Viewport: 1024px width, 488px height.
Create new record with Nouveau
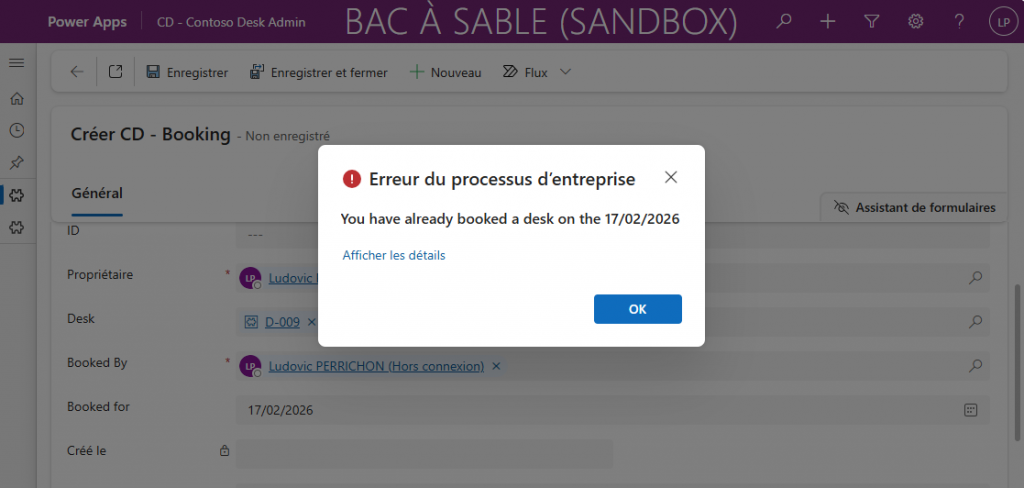tap(445, 73)
